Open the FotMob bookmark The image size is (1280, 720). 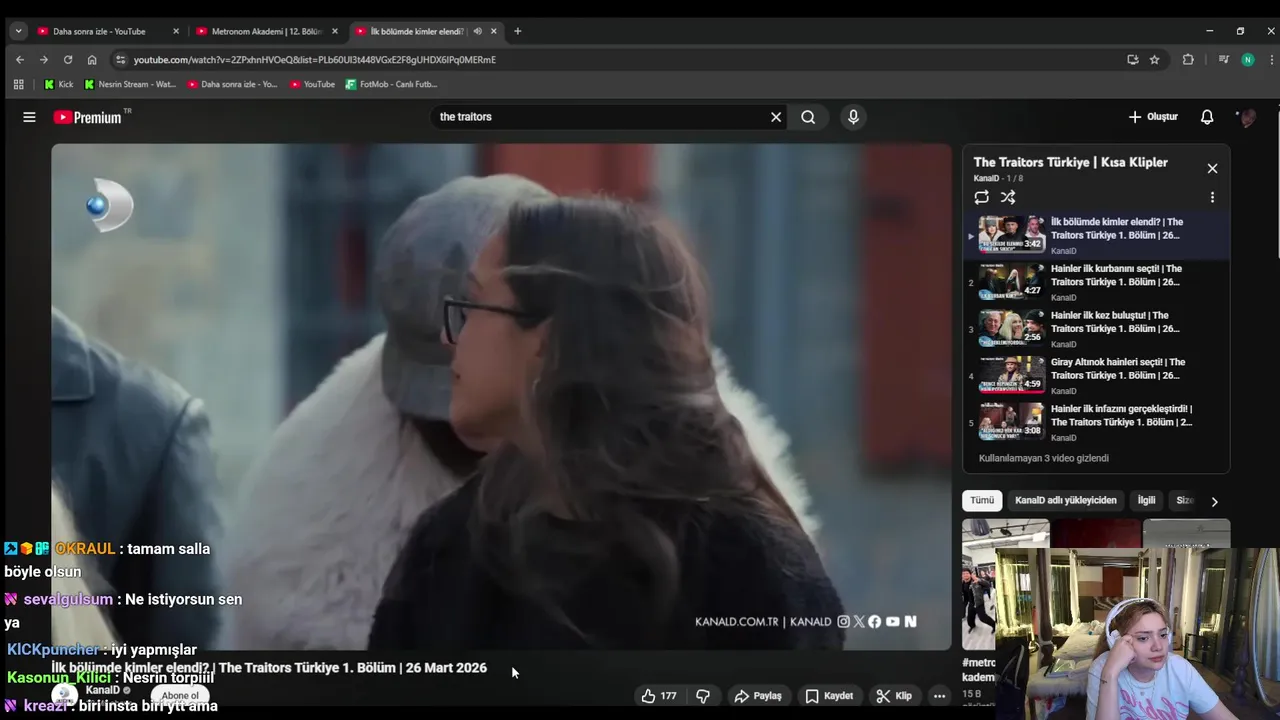point(391,85)
